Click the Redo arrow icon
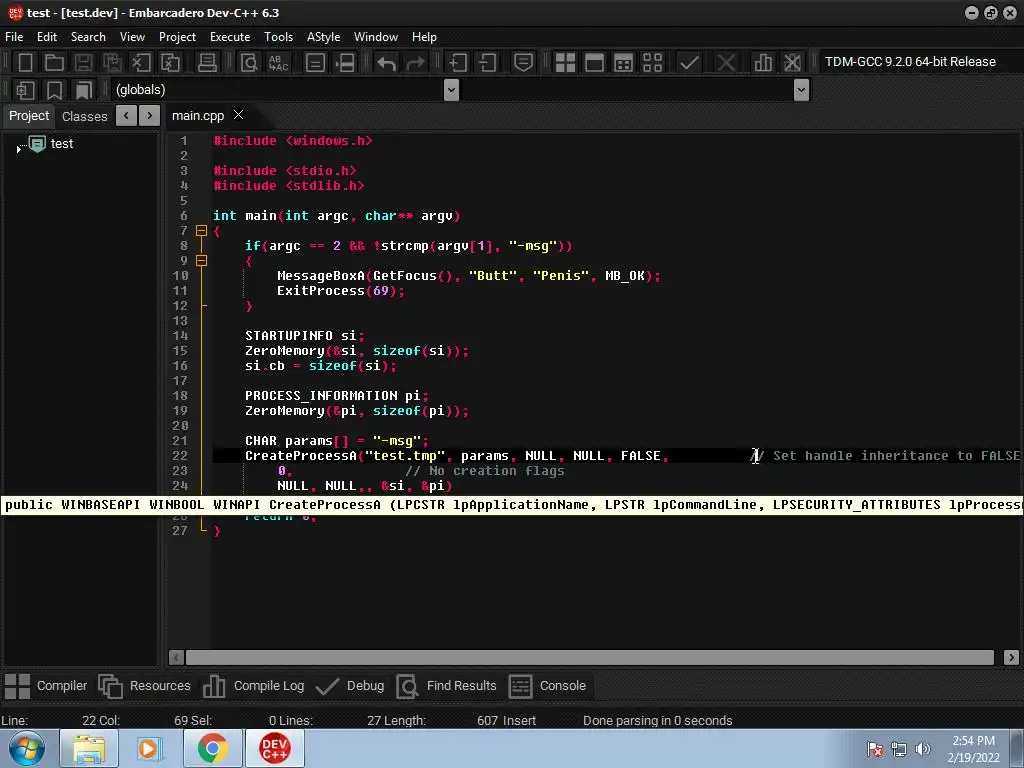 point(415,62)
